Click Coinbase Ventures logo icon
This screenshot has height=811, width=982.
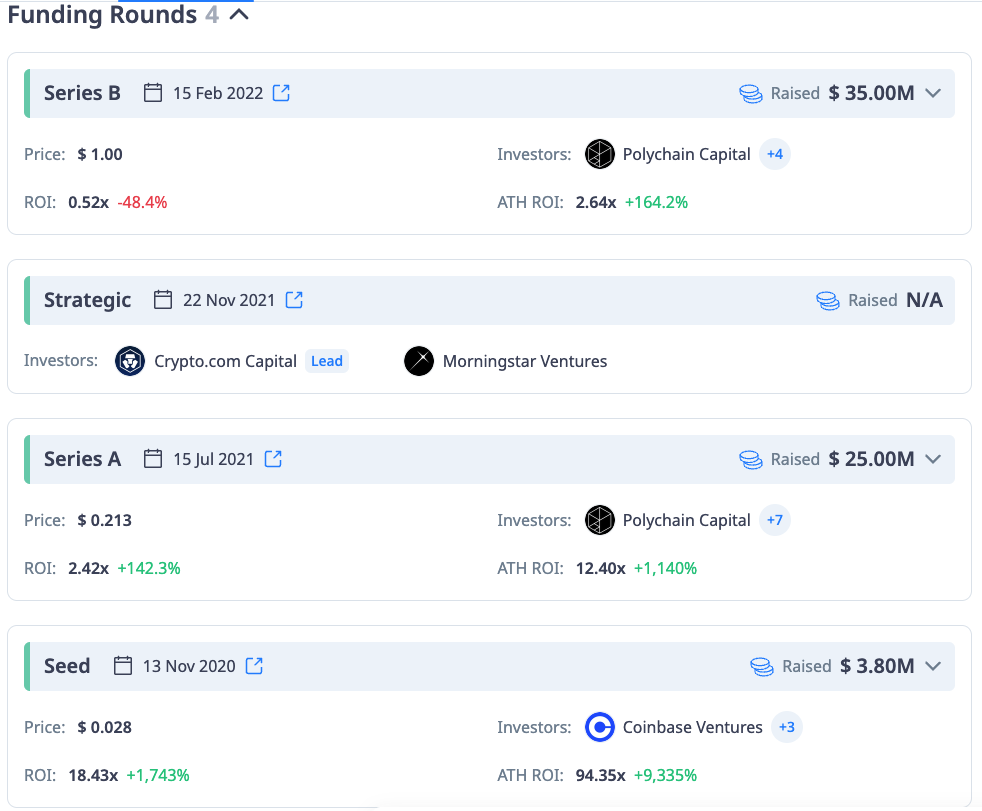[x=599, y=727]
